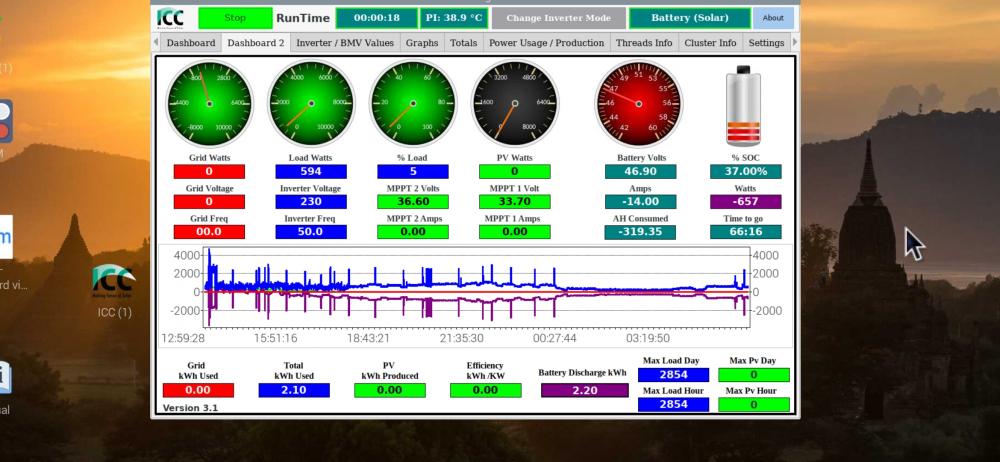Screen dimensions: 1000x462
Task: Click the MPPT 2 Volts value 36.60
Action: point(413,202)
